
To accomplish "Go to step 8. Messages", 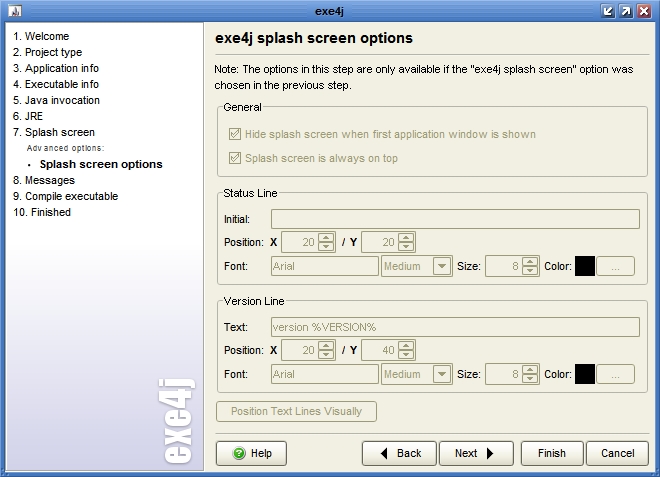I will (44, 180).
